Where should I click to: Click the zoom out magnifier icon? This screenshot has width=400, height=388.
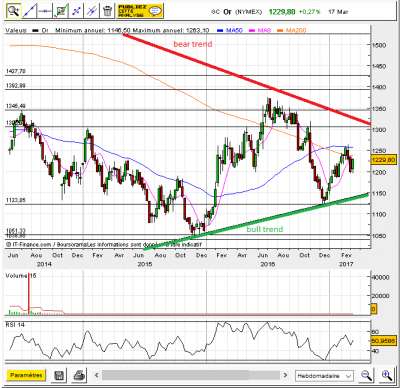tap(367, 376)
